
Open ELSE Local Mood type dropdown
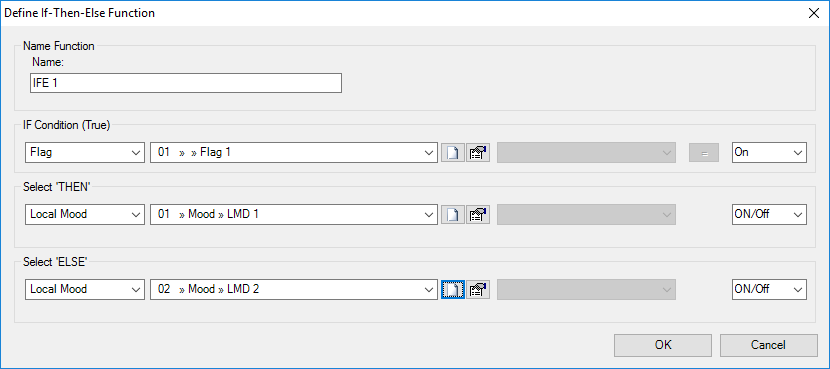click(x=85, y=290)
